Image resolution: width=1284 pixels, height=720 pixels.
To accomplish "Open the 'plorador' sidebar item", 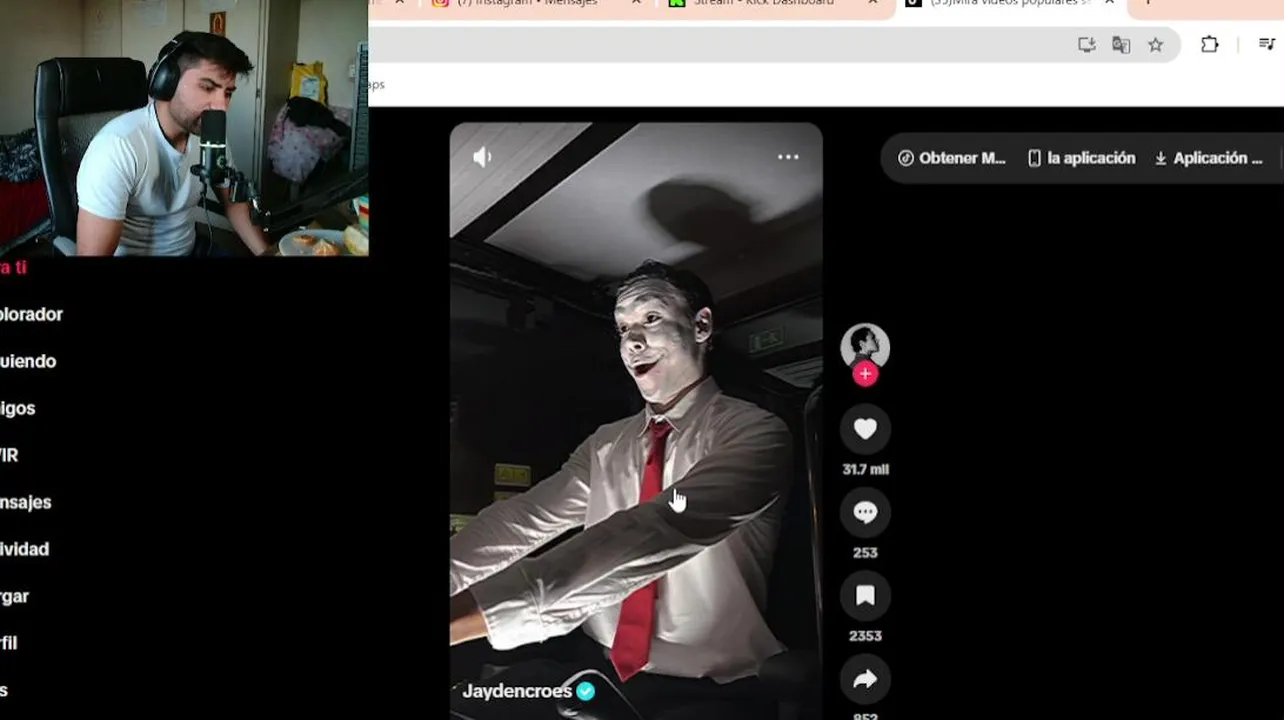I will tap(31, 314).
